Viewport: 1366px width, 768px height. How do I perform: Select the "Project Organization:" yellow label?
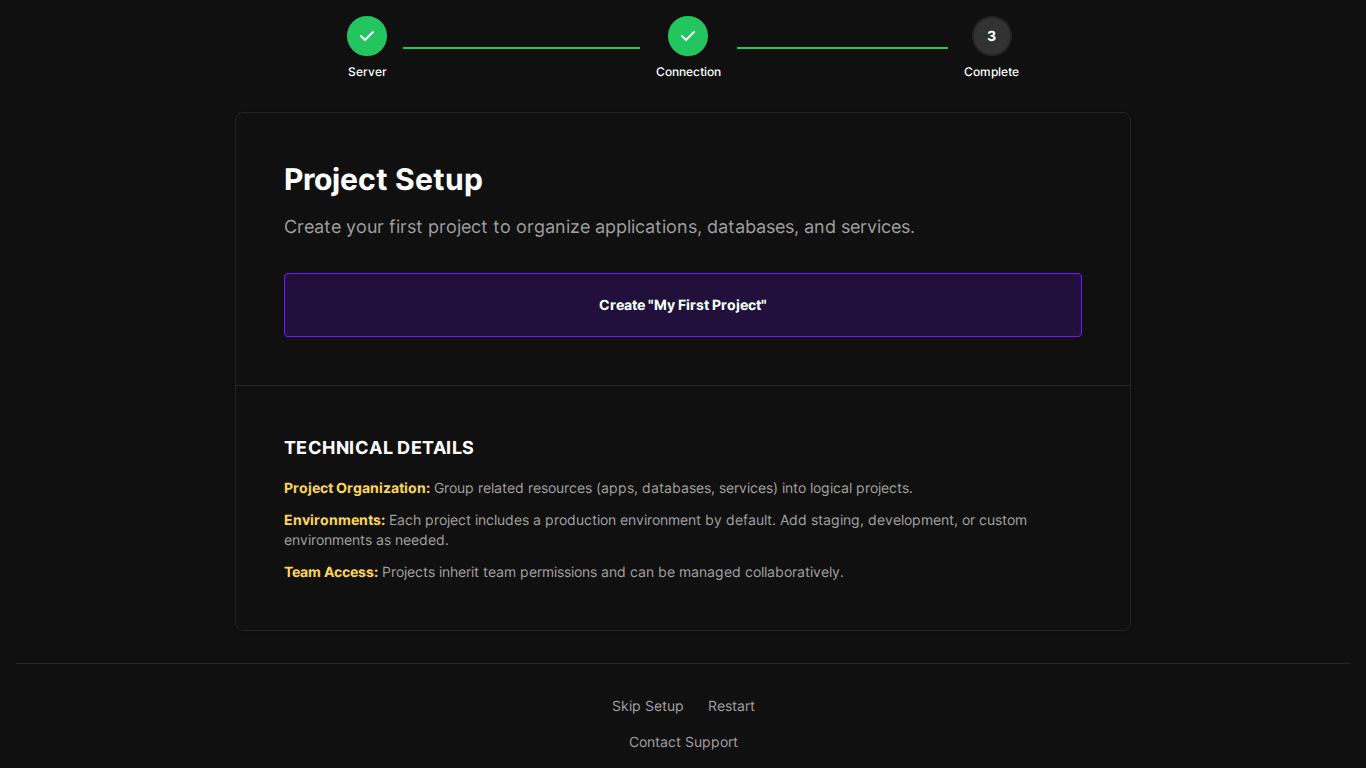[x=357, y=489]
